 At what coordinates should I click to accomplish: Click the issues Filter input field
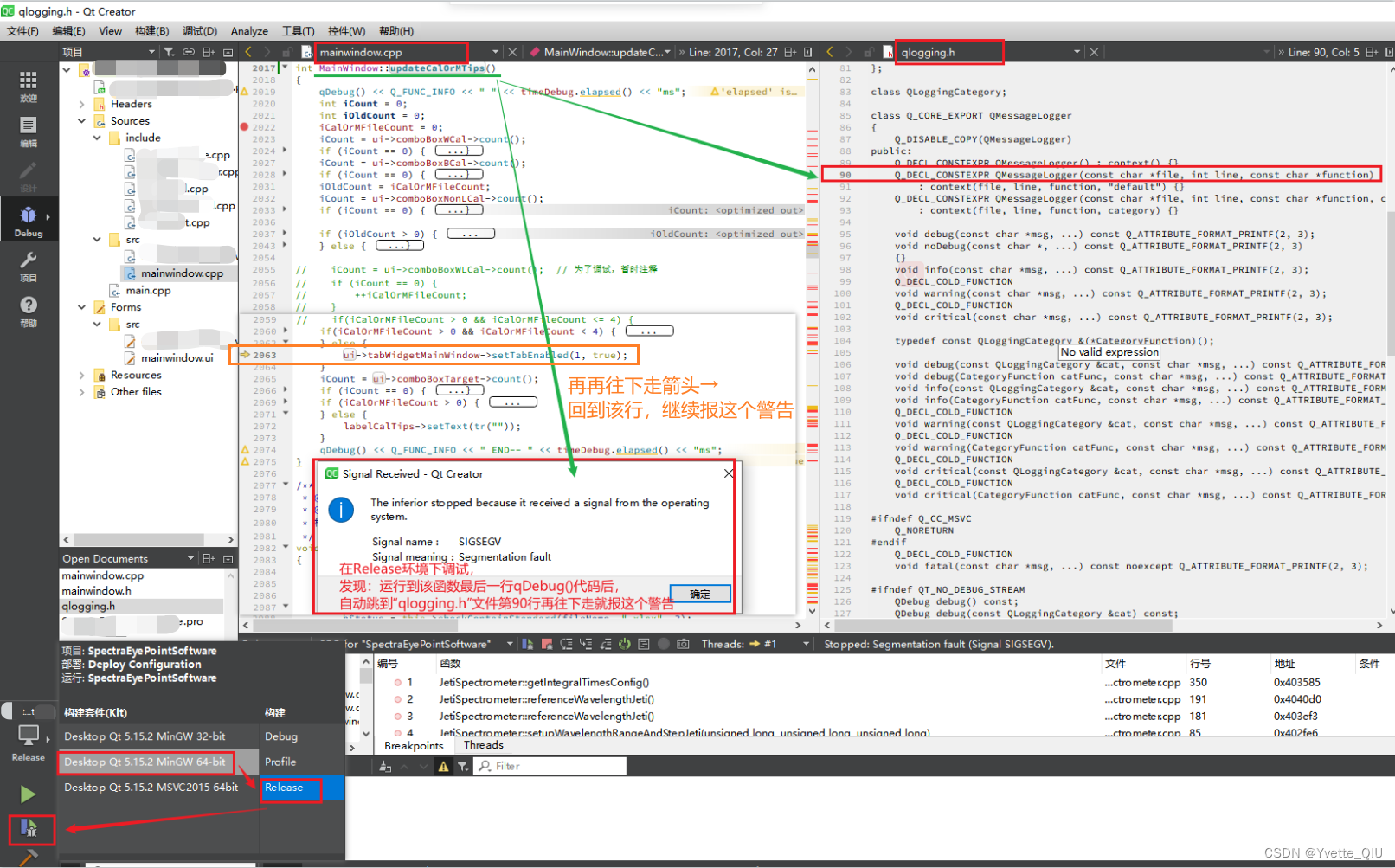[550, 767]
